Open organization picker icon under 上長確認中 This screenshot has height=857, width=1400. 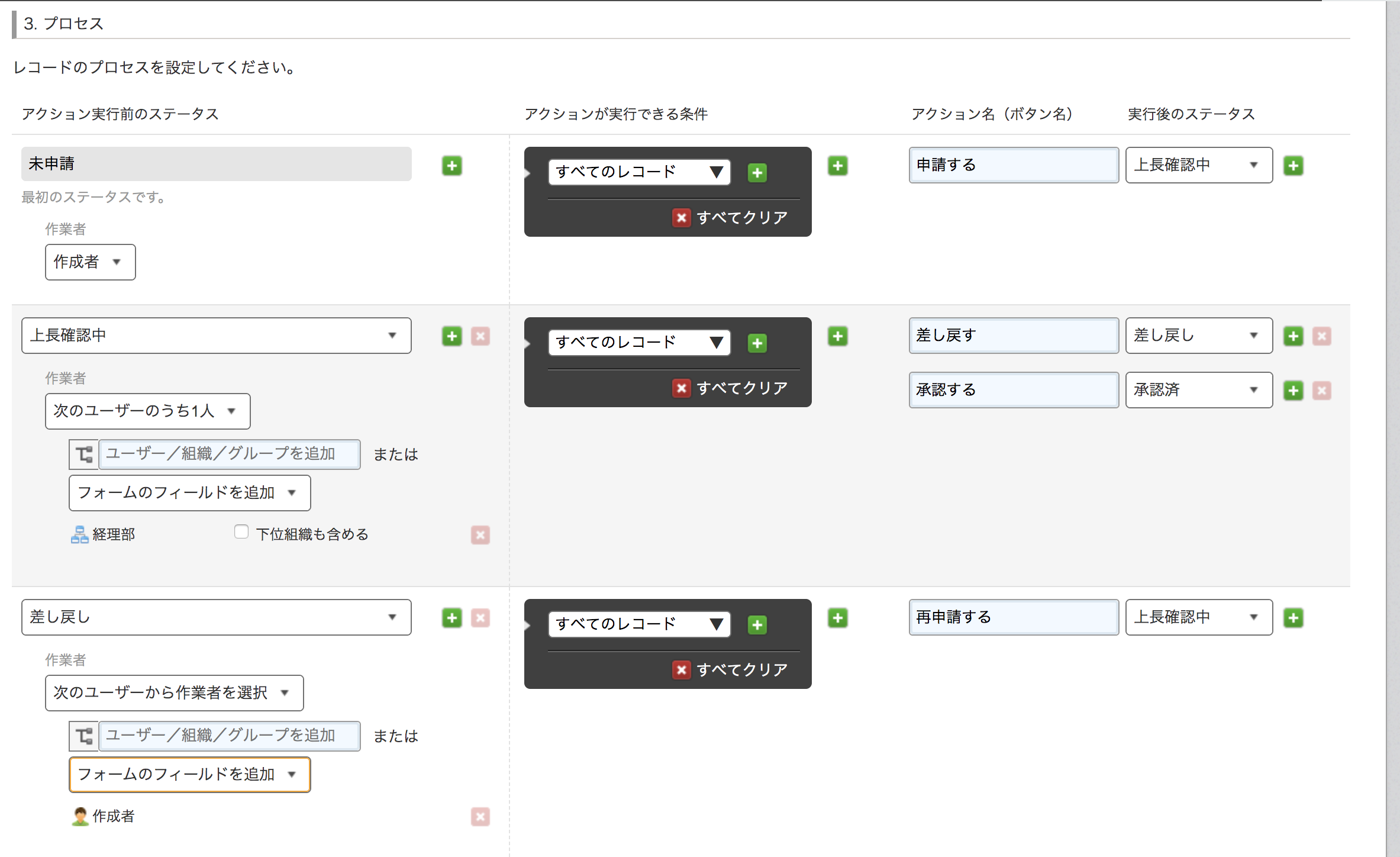point(83,455)
